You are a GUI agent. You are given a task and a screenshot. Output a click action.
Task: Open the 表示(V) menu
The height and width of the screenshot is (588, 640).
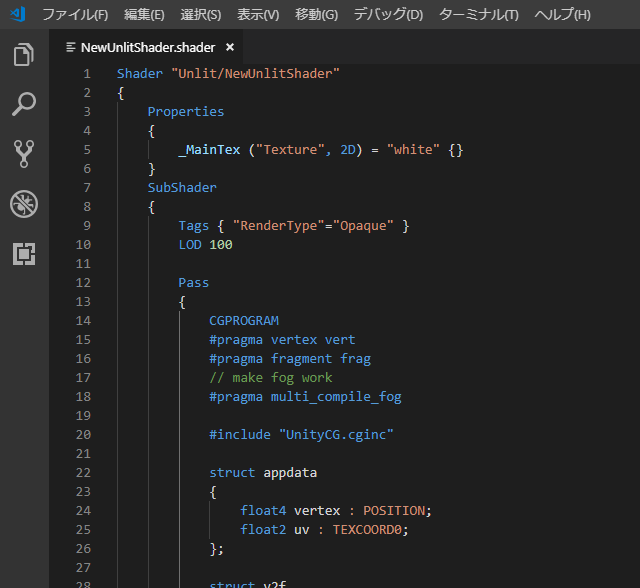(258, 15)
